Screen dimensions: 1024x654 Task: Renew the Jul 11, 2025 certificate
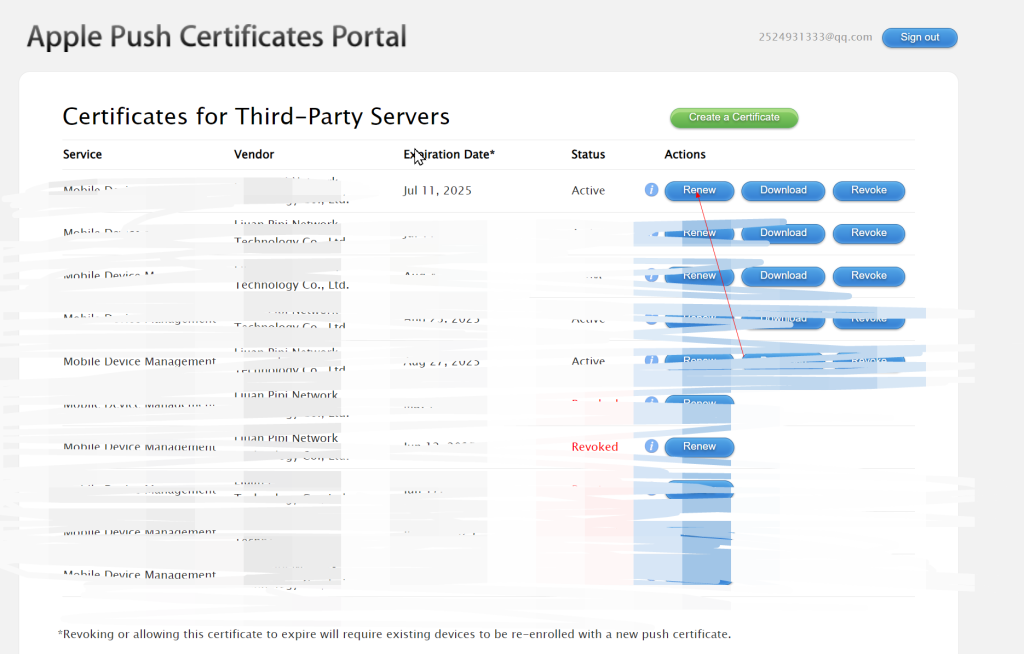pyautogui.click(x=699, y=190)
